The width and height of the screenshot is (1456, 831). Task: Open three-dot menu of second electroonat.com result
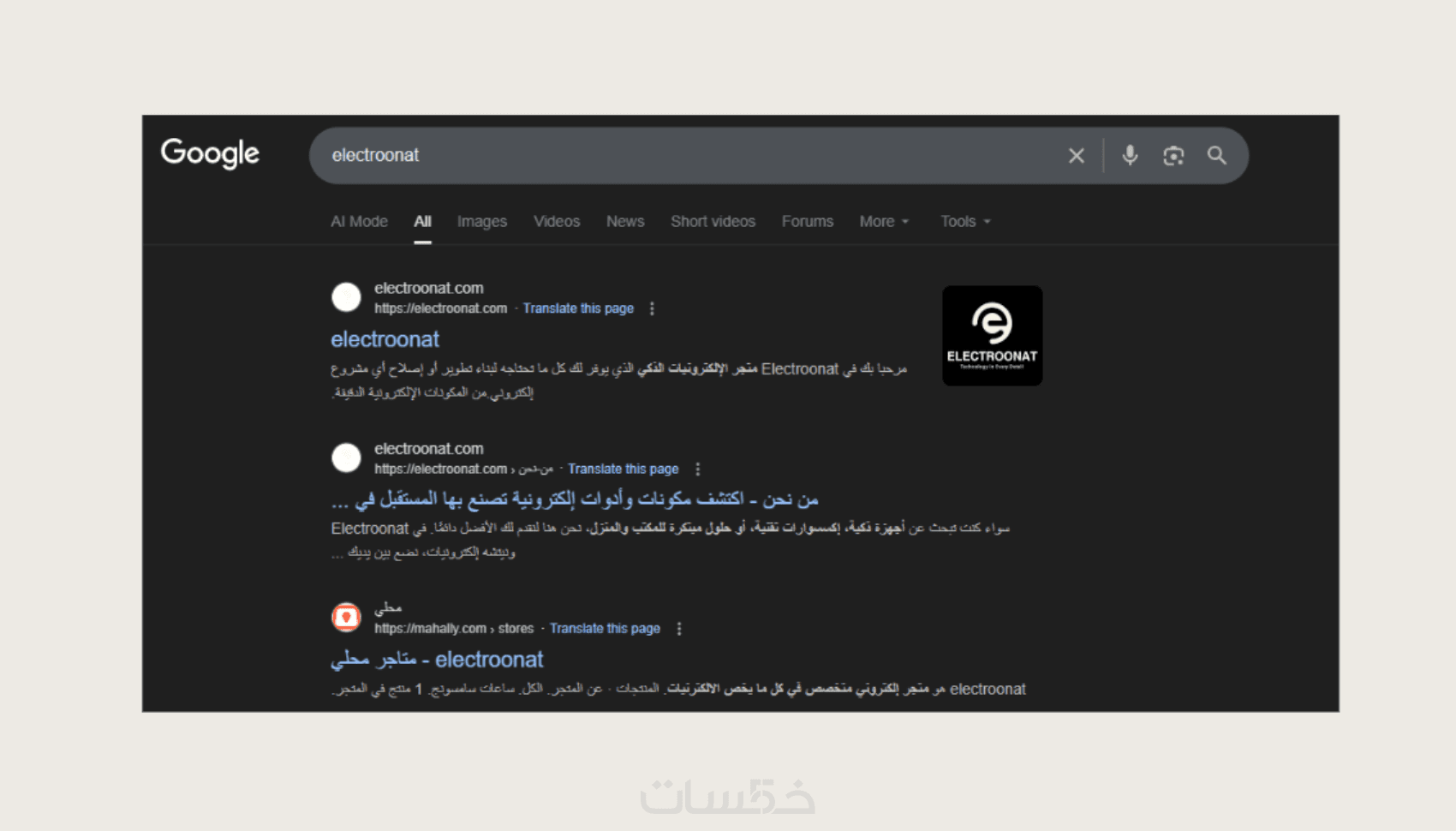(698, 469)
